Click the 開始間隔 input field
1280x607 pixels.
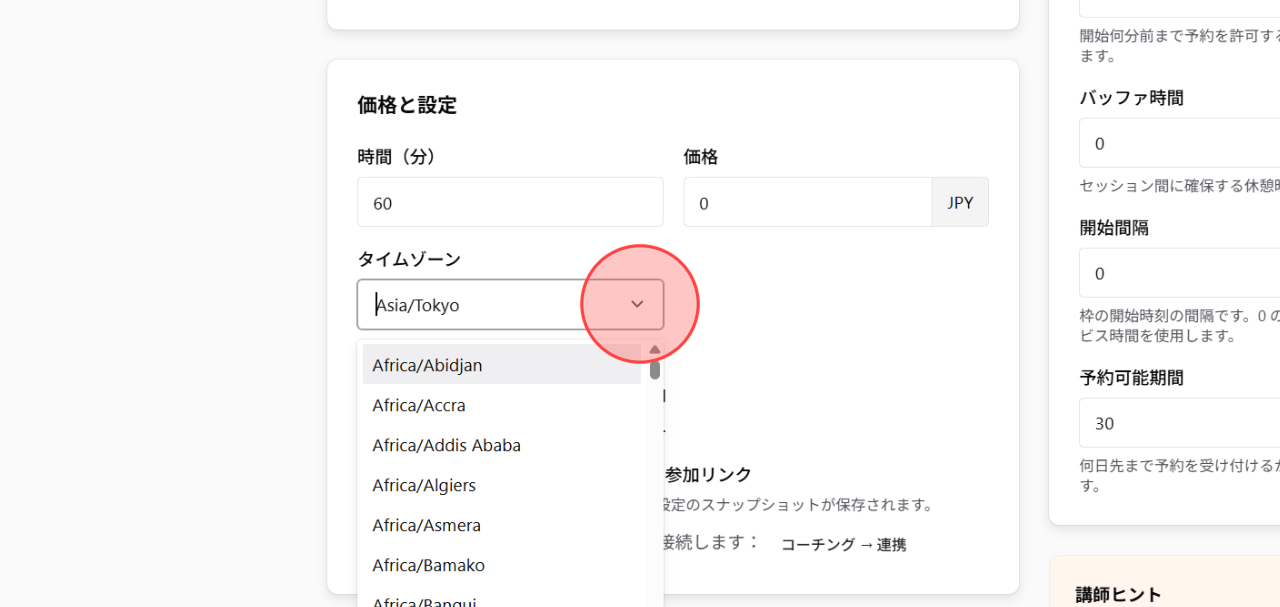1180,273
